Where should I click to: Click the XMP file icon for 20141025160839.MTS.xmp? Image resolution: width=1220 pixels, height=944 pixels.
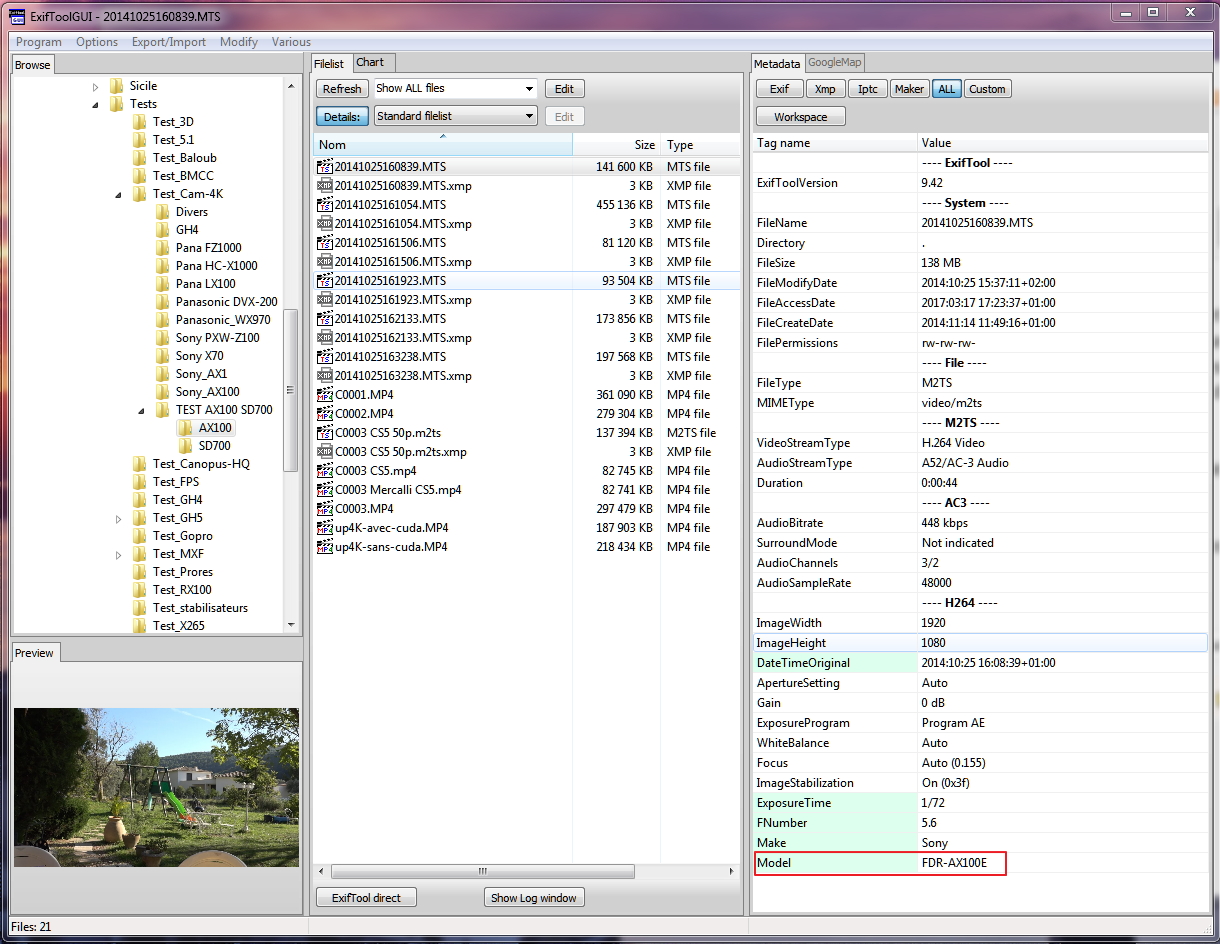pyautogui.click(x=324, y=186)
